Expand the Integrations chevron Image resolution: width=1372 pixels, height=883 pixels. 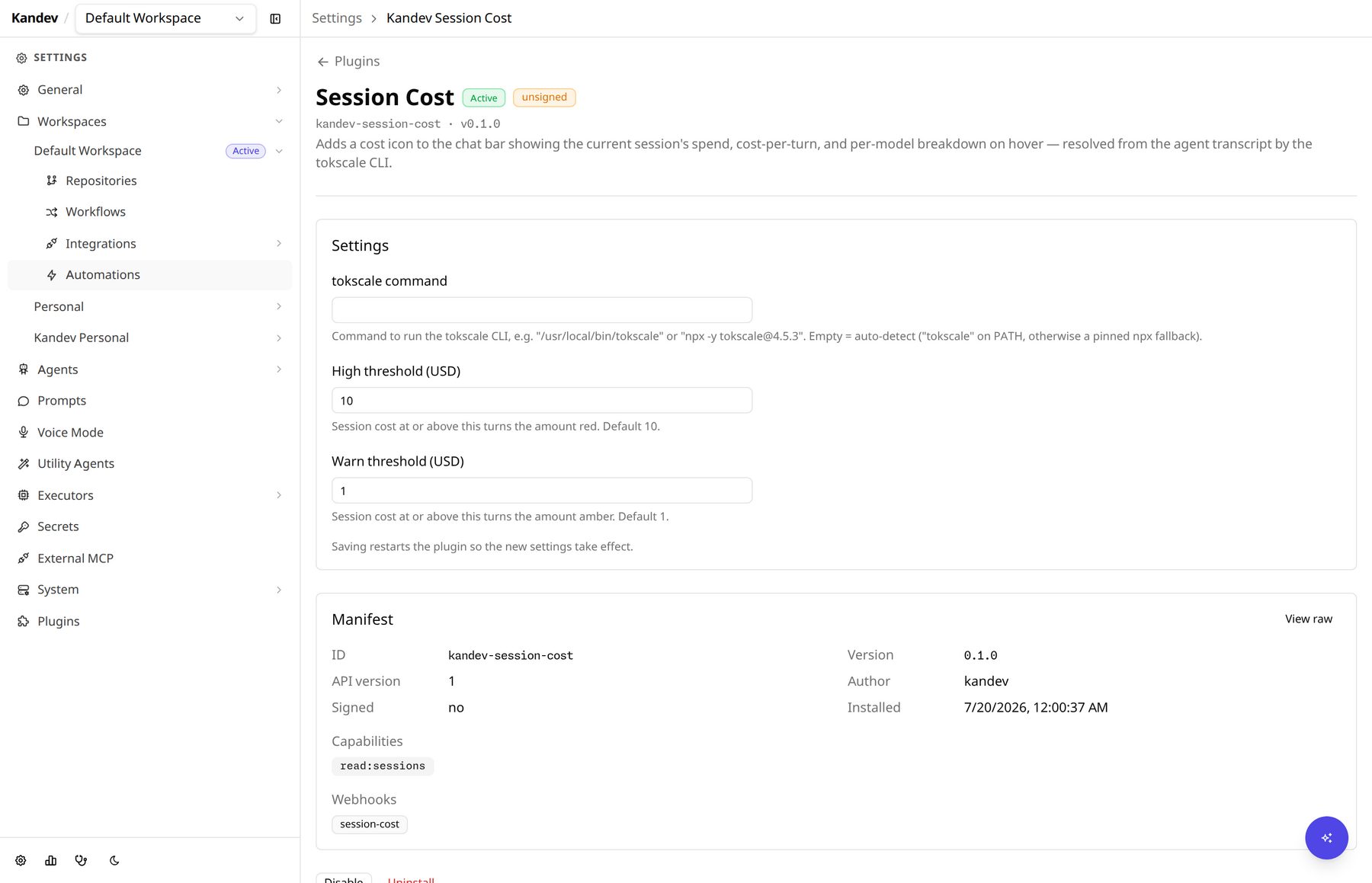(279, 244)
